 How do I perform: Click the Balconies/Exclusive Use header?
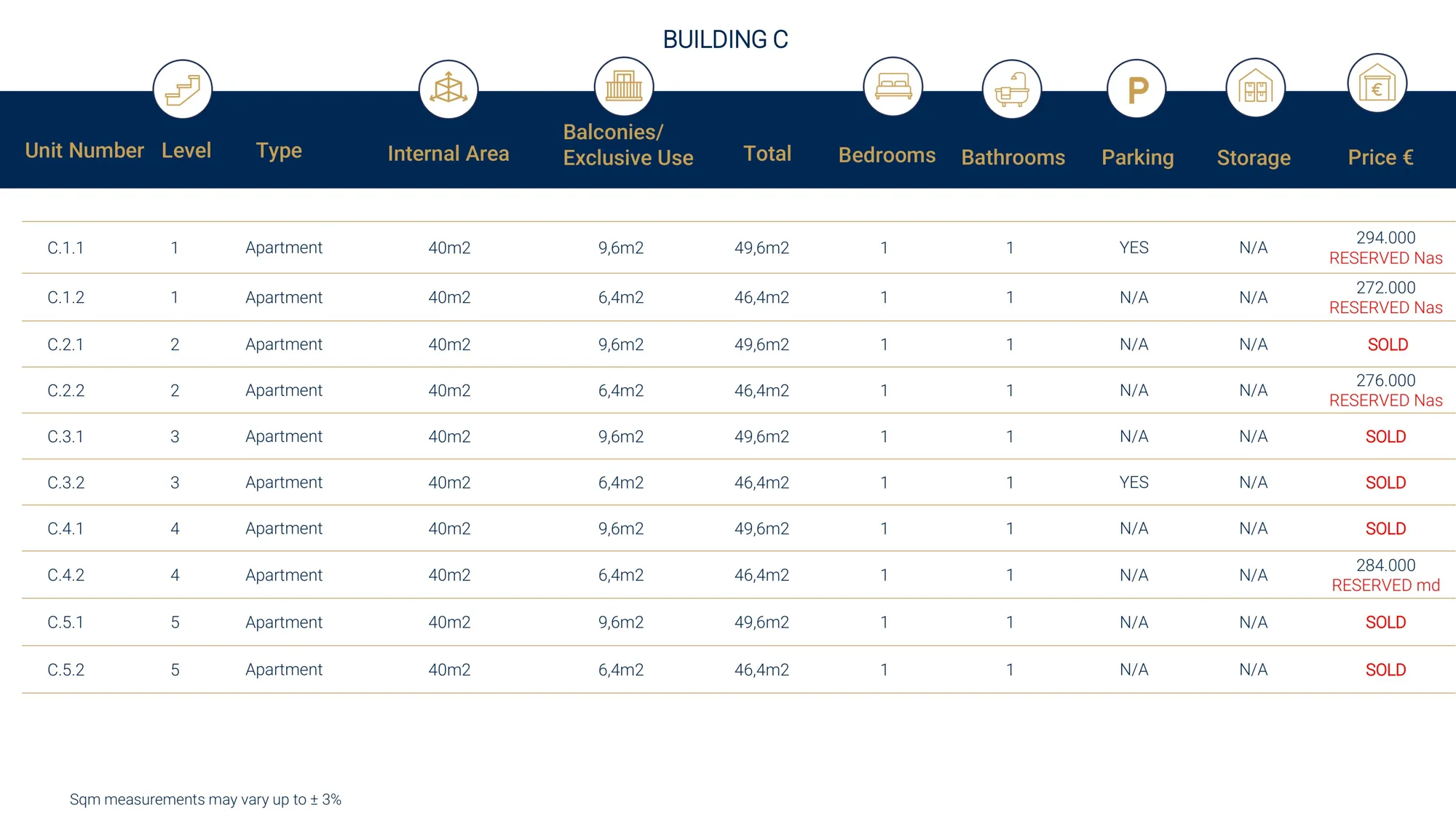tap(628, 144)
